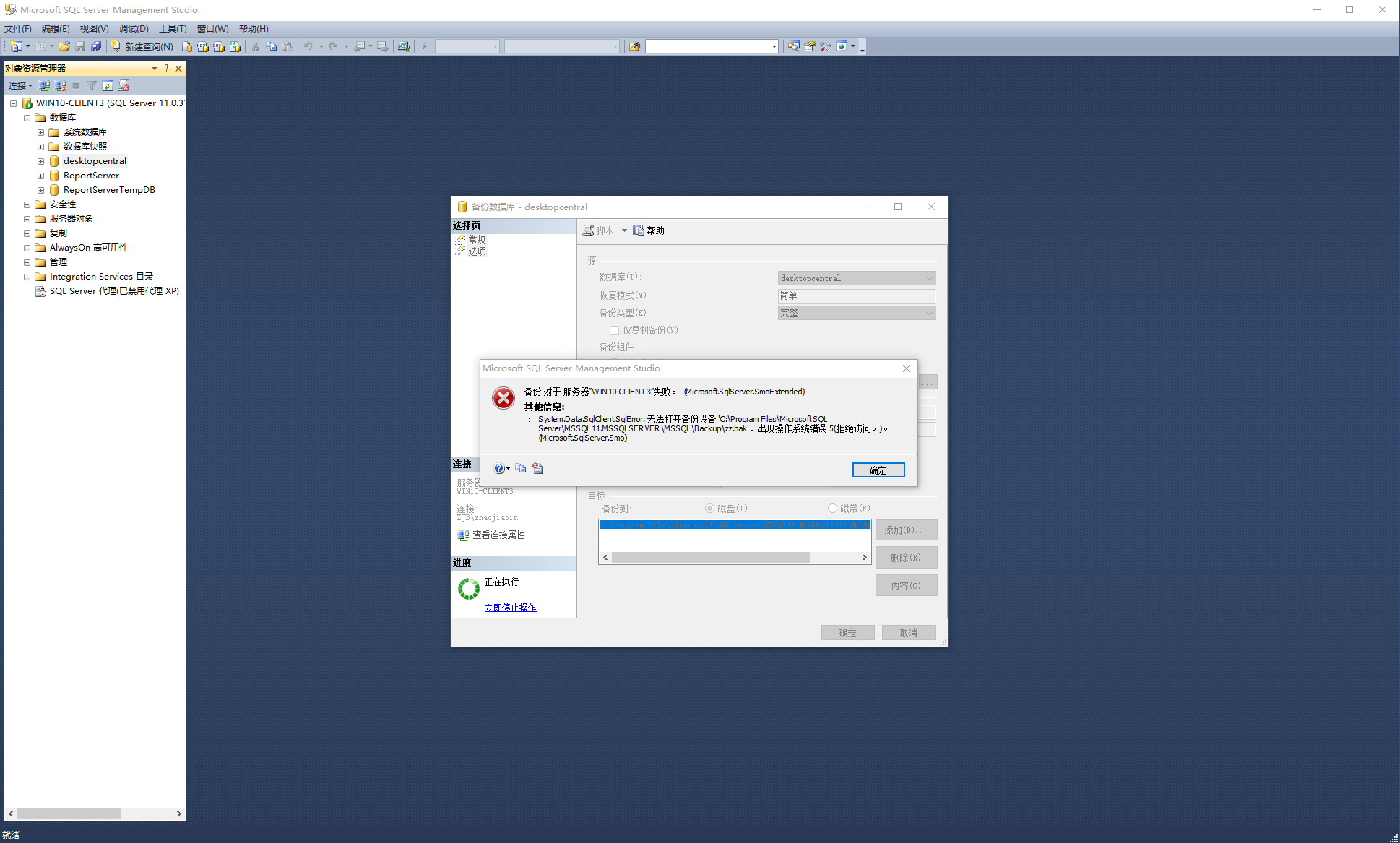Image resolution: width=1400 pixels, height=843 pixels.
Task: Click the help question icon in error dialog
Action: coord(499,468)
